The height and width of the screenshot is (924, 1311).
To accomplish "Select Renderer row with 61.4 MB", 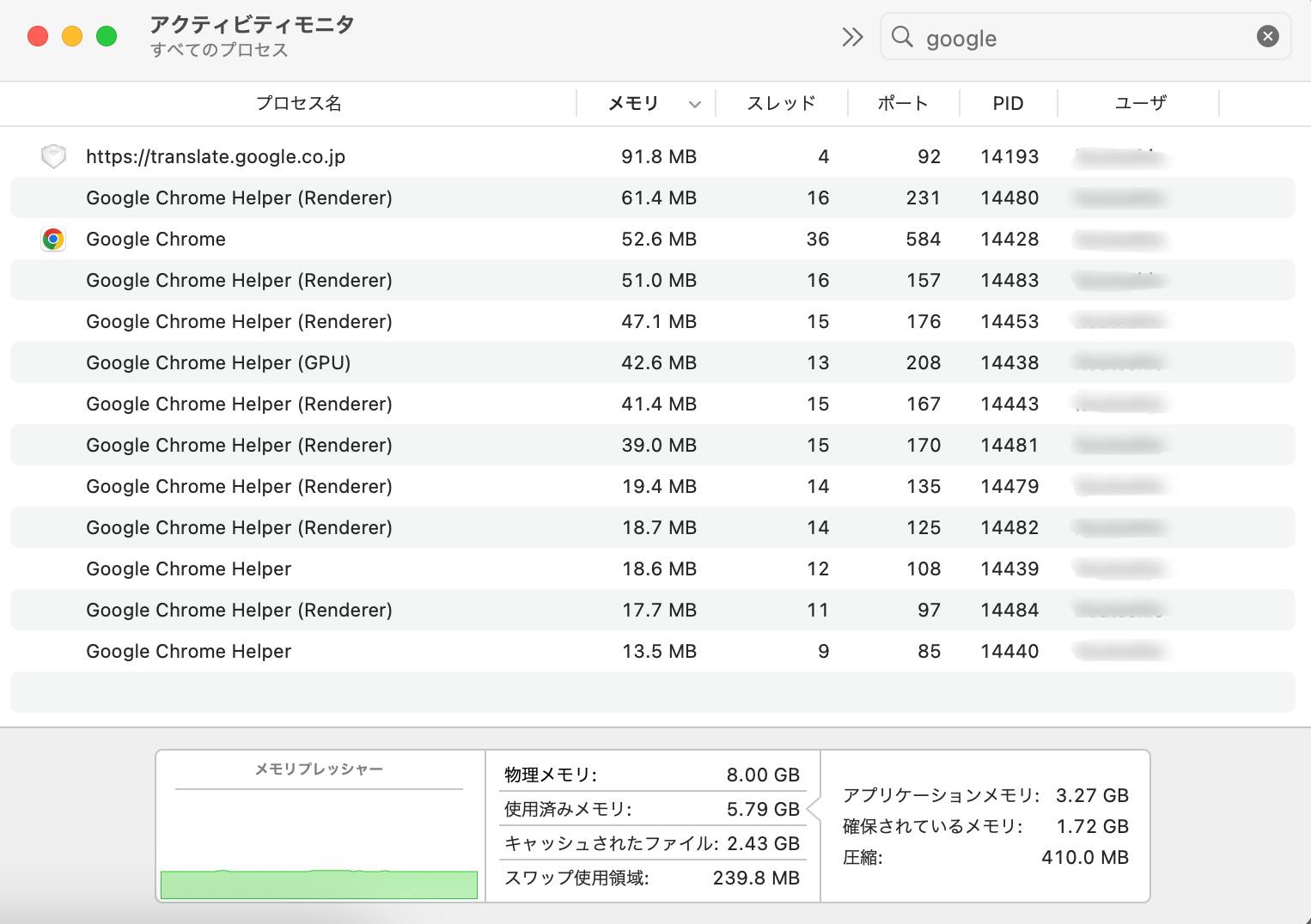I will 653,198.
